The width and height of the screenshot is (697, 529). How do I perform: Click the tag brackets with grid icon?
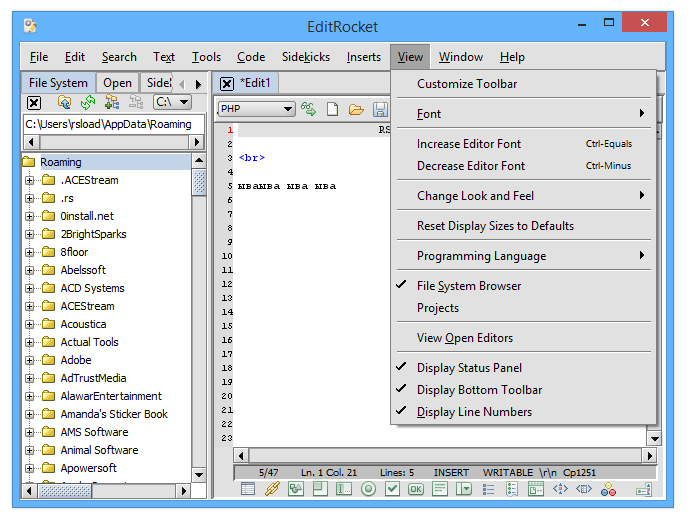(x=584, y=489)
